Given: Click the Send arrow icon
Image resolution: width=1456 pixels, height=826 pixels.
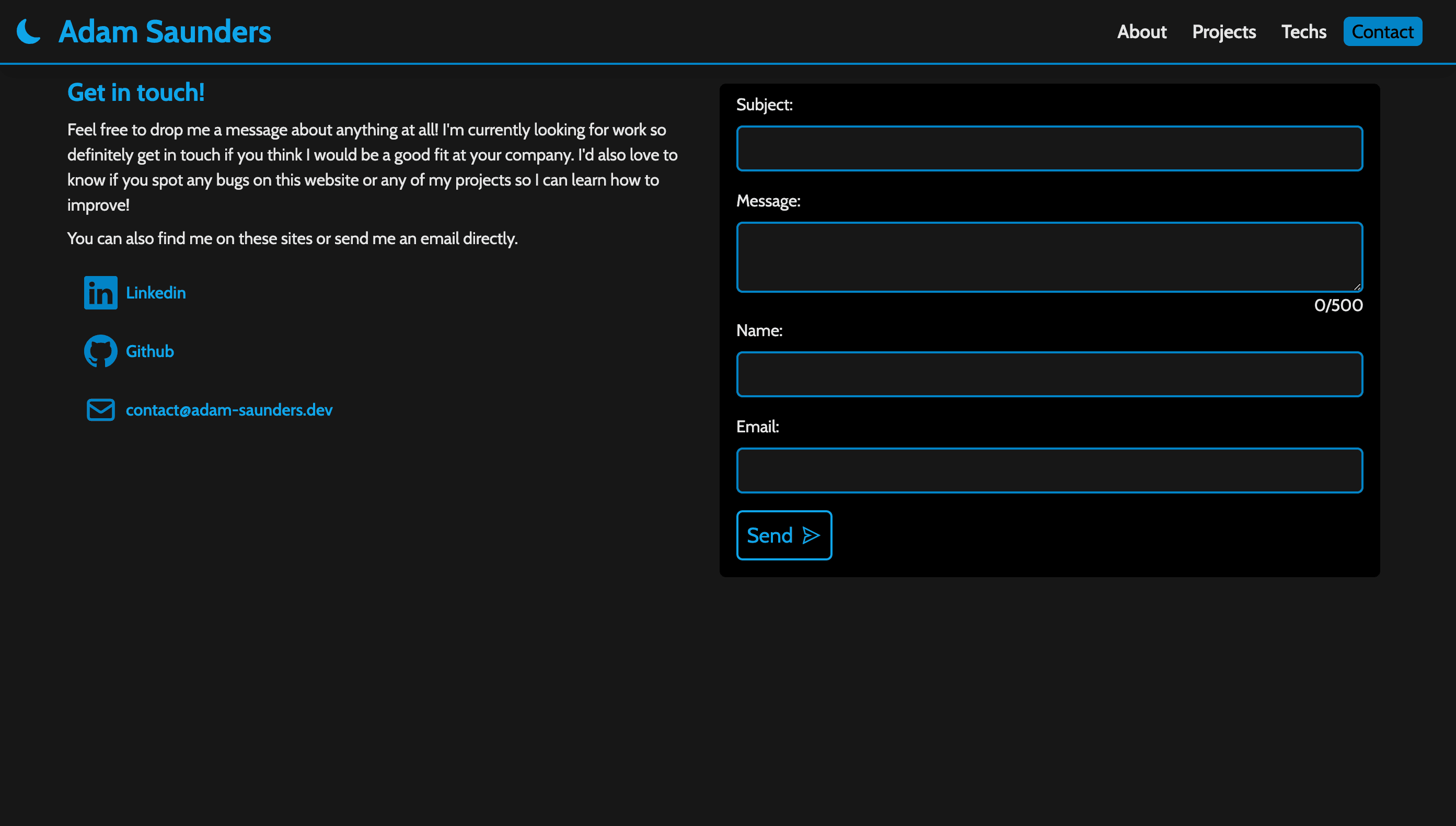Looking at the screenshot, I should click(x=810, y=535).
